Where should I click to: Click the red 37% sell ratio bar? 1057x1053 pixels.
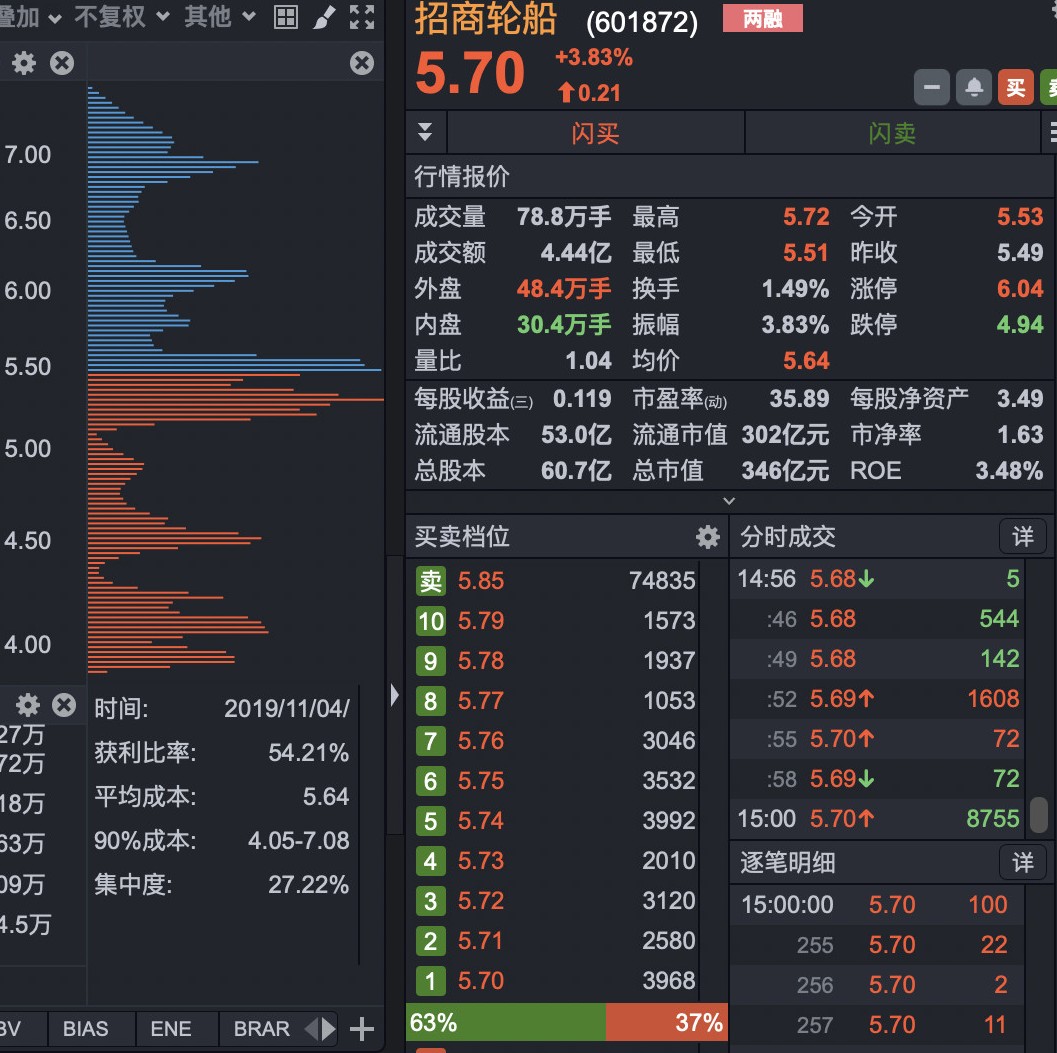[x=667, y=1022]
